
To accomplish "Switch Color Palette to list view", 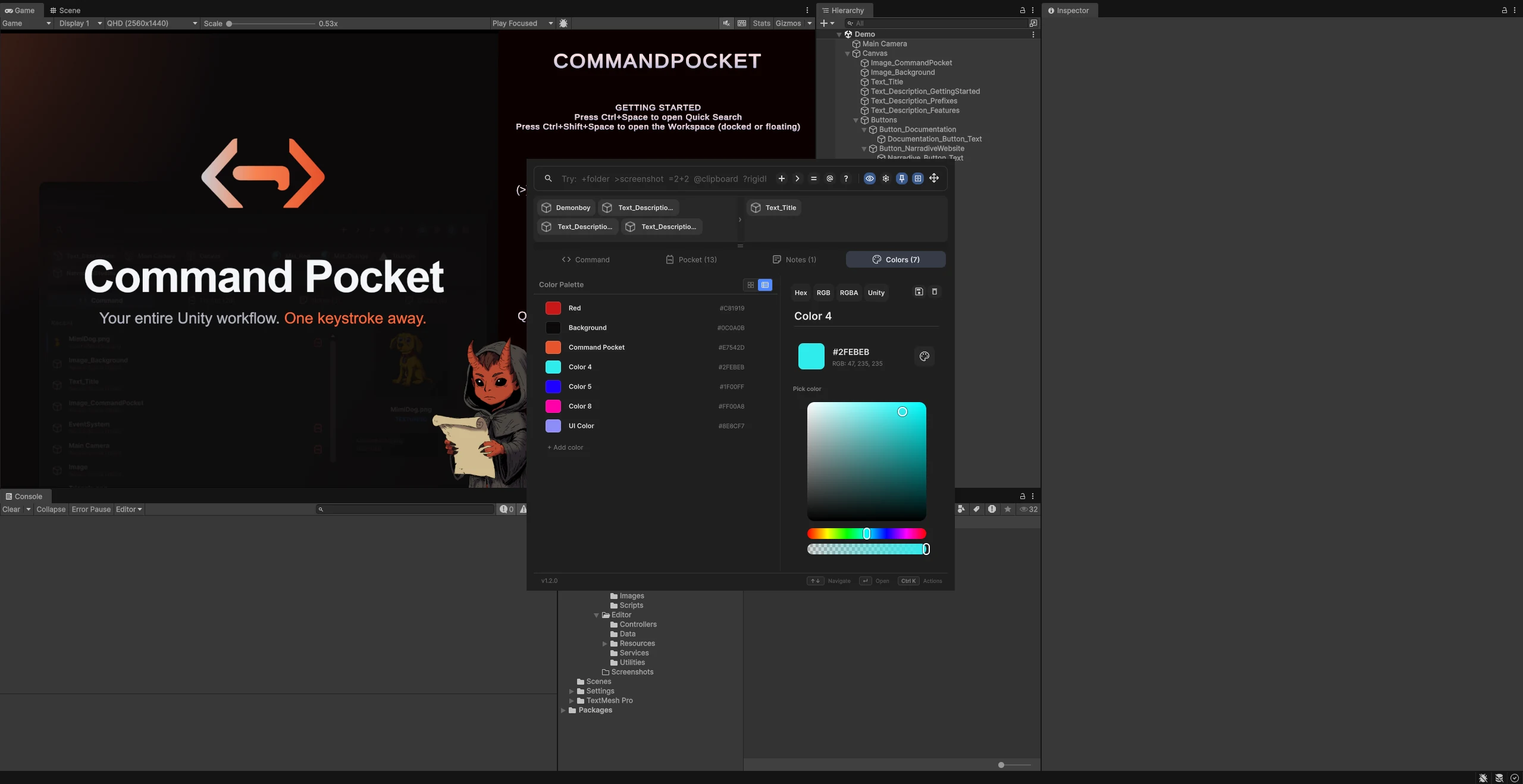I will [x=765, y=285].
